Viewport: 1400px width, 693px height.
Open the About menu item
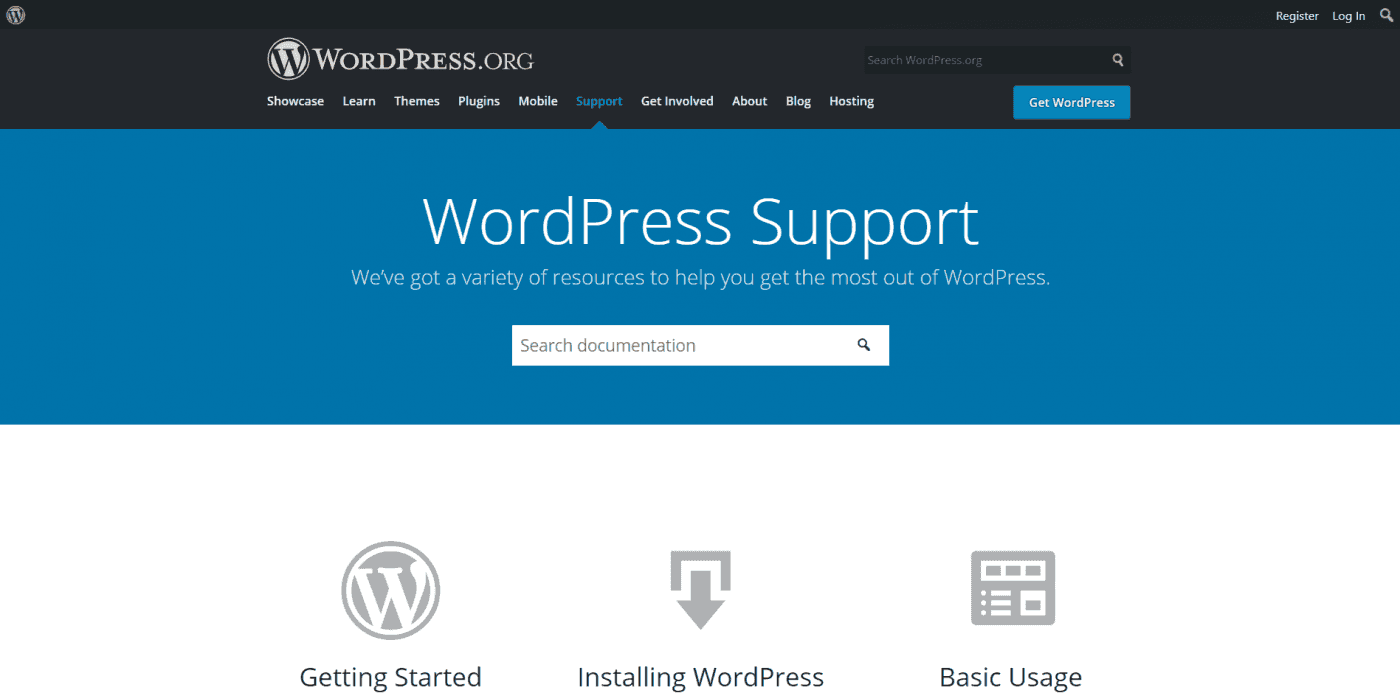749,101
